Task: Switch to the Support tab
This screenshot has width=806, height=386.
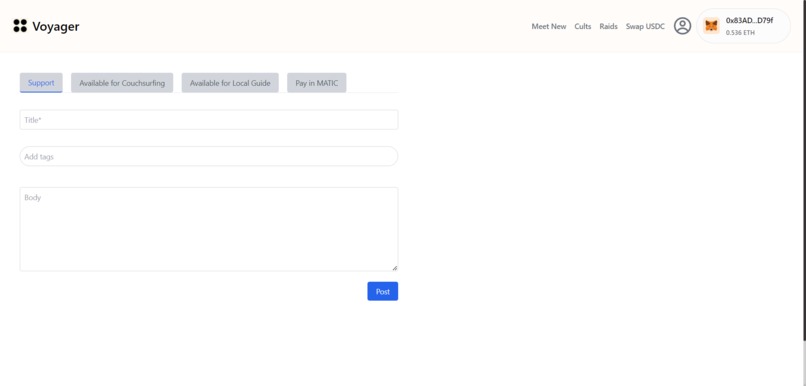Action: [41, 83]
